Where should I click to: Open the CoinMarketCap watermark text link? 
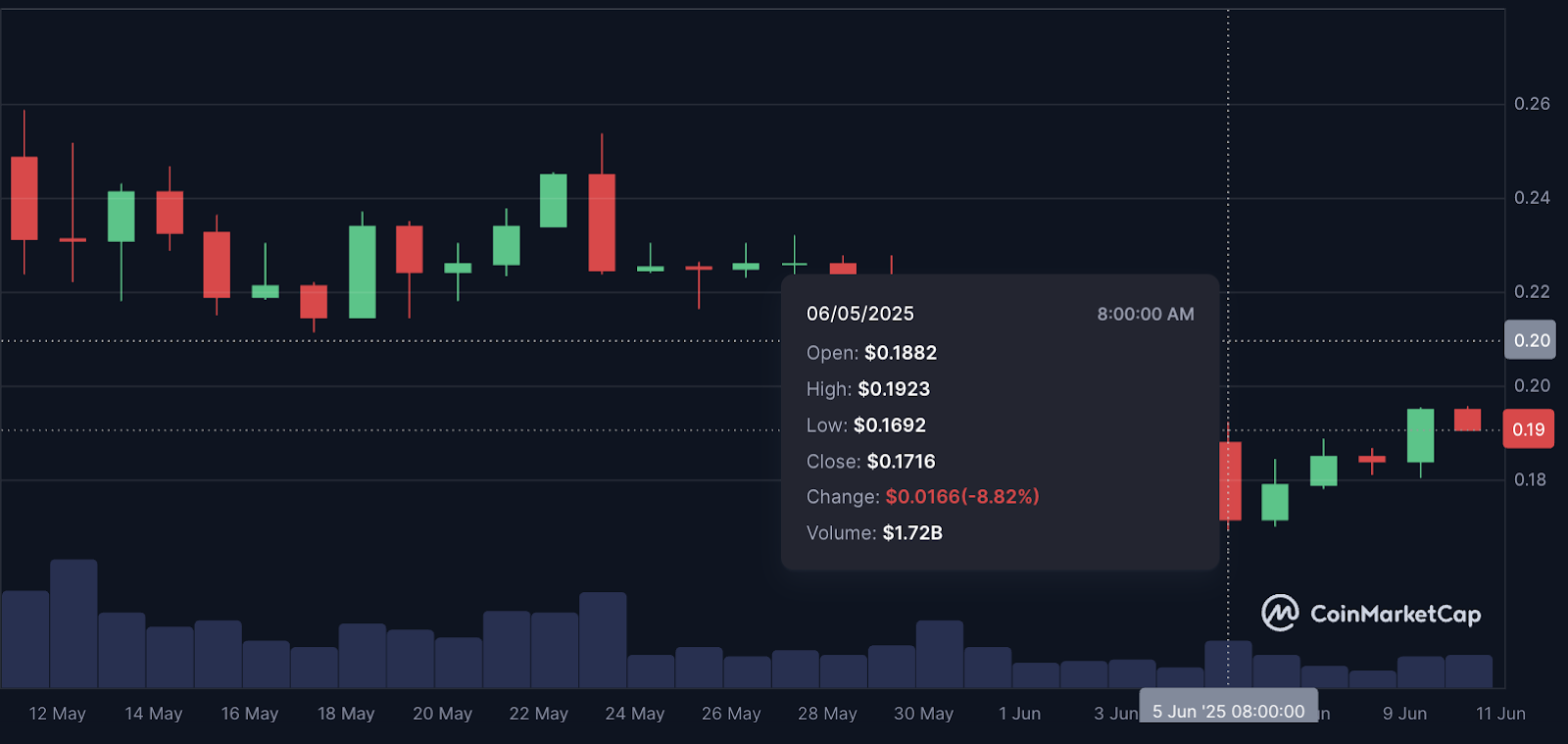point(1396,615)
